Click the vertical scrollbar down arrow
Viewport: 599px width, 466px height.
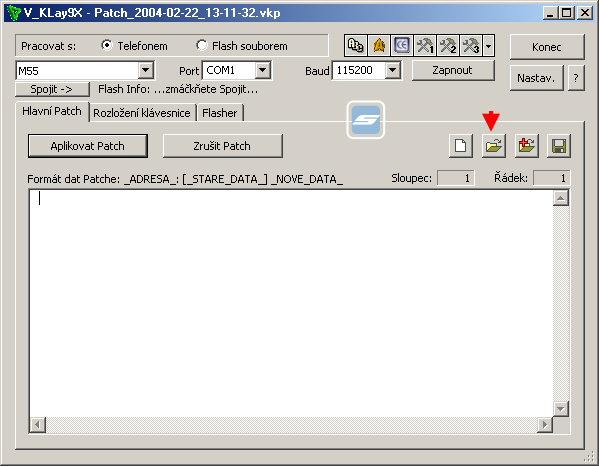tap(560, 409)
